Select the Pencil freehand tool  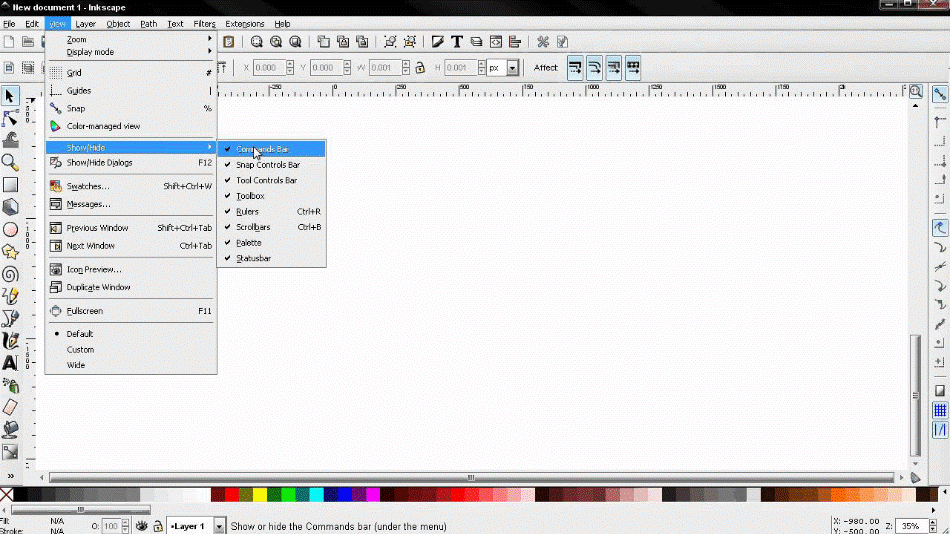point(10,296)
